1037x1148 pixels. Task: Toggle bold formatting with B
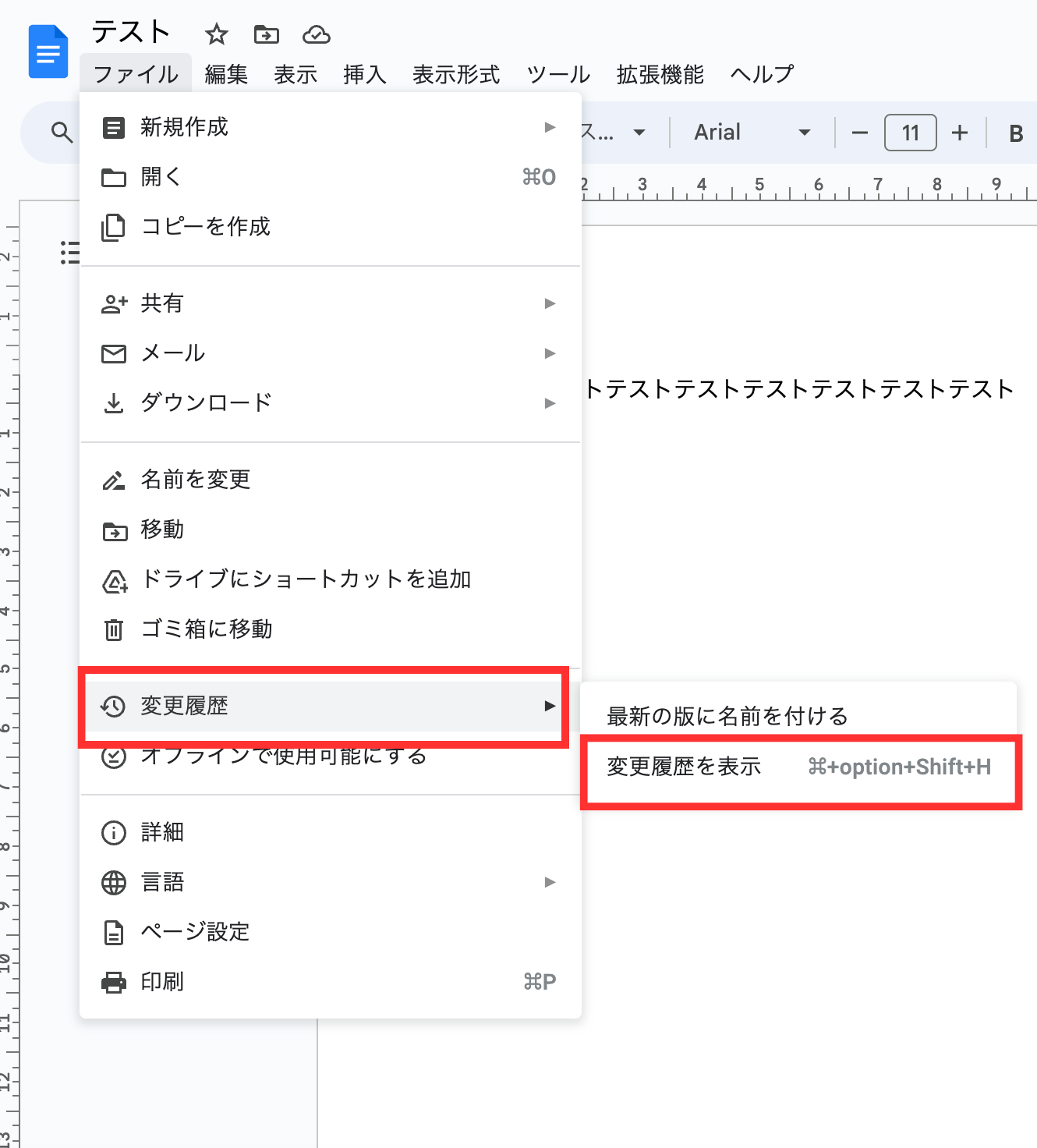pos(1016,133)
